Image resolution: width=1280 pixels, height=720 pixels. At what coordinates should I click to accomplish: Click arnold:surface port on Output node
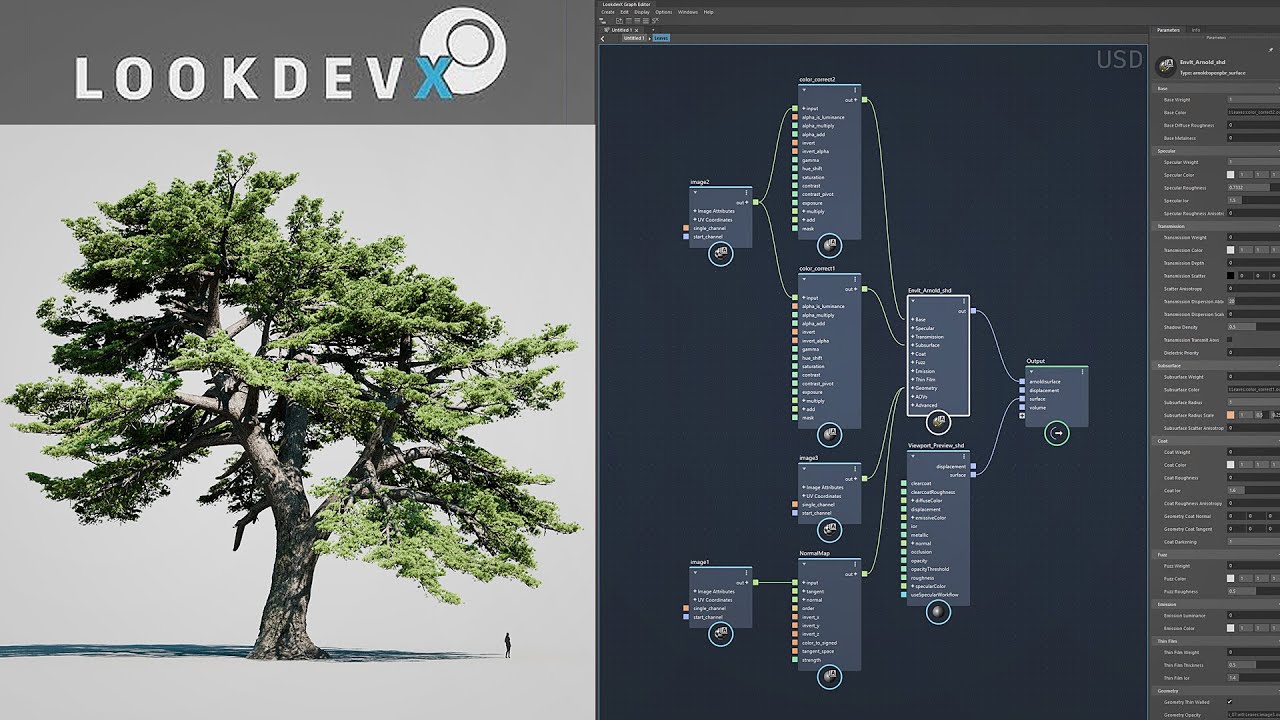pos(1022,381)
